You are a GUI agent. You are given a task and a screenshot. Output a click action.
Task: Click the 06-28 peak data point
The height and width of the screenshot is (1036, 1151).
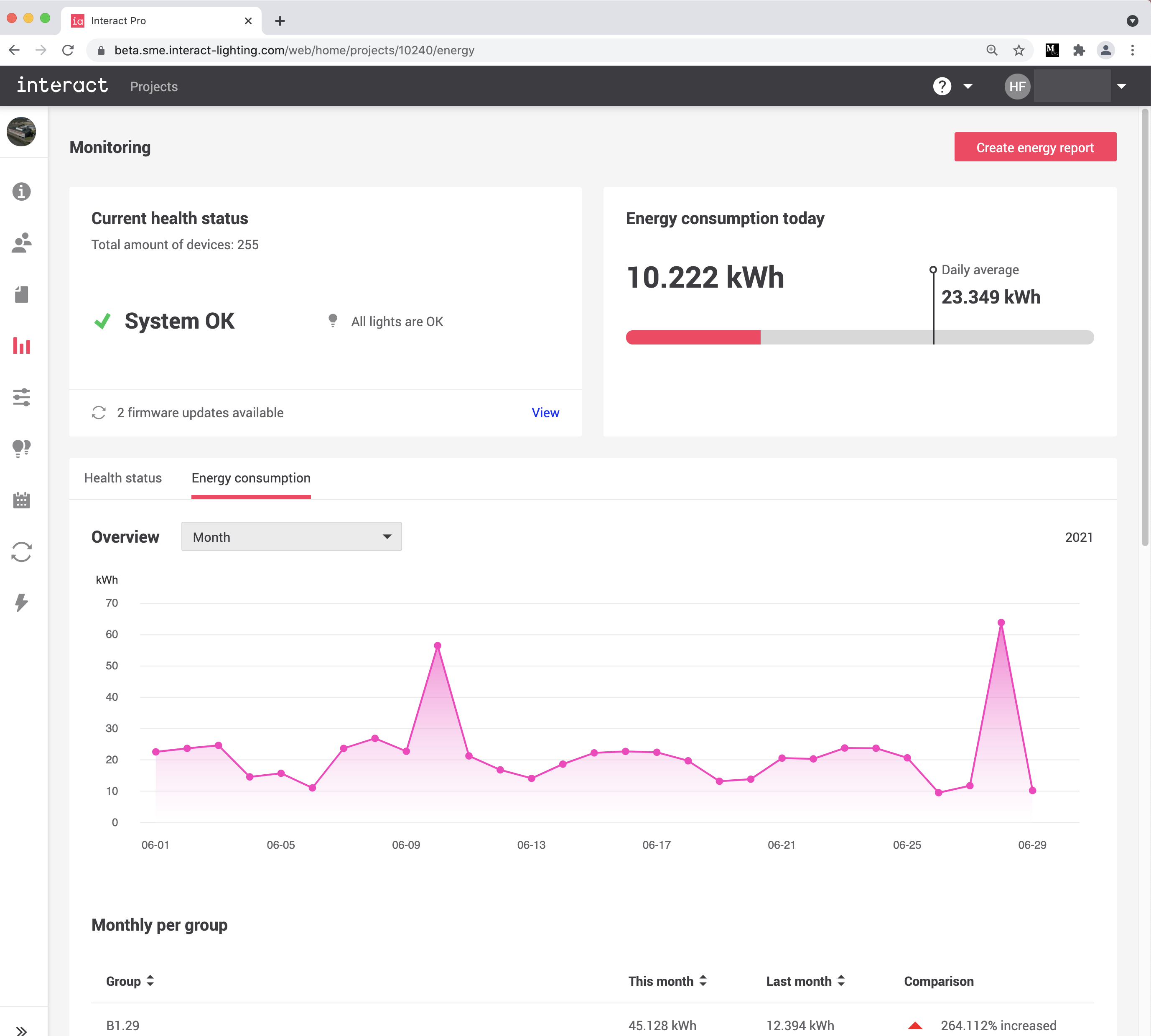(1001, 623)
